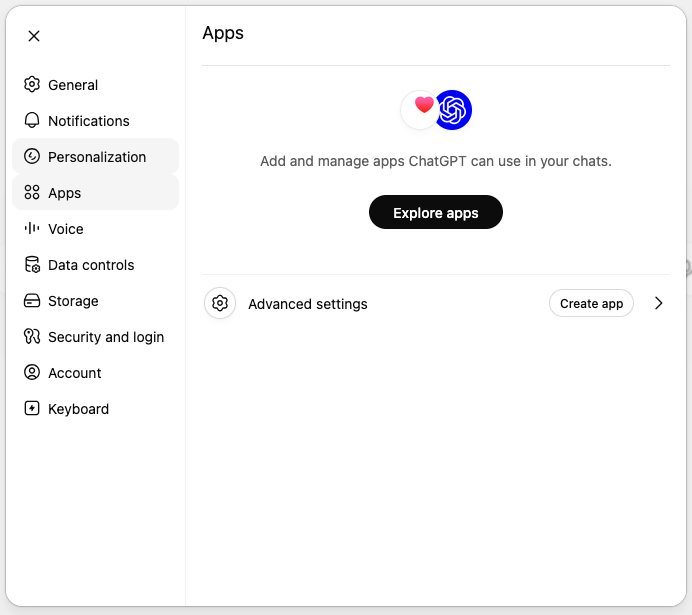Expand Advanced settings with the chevron arrow

658,303
